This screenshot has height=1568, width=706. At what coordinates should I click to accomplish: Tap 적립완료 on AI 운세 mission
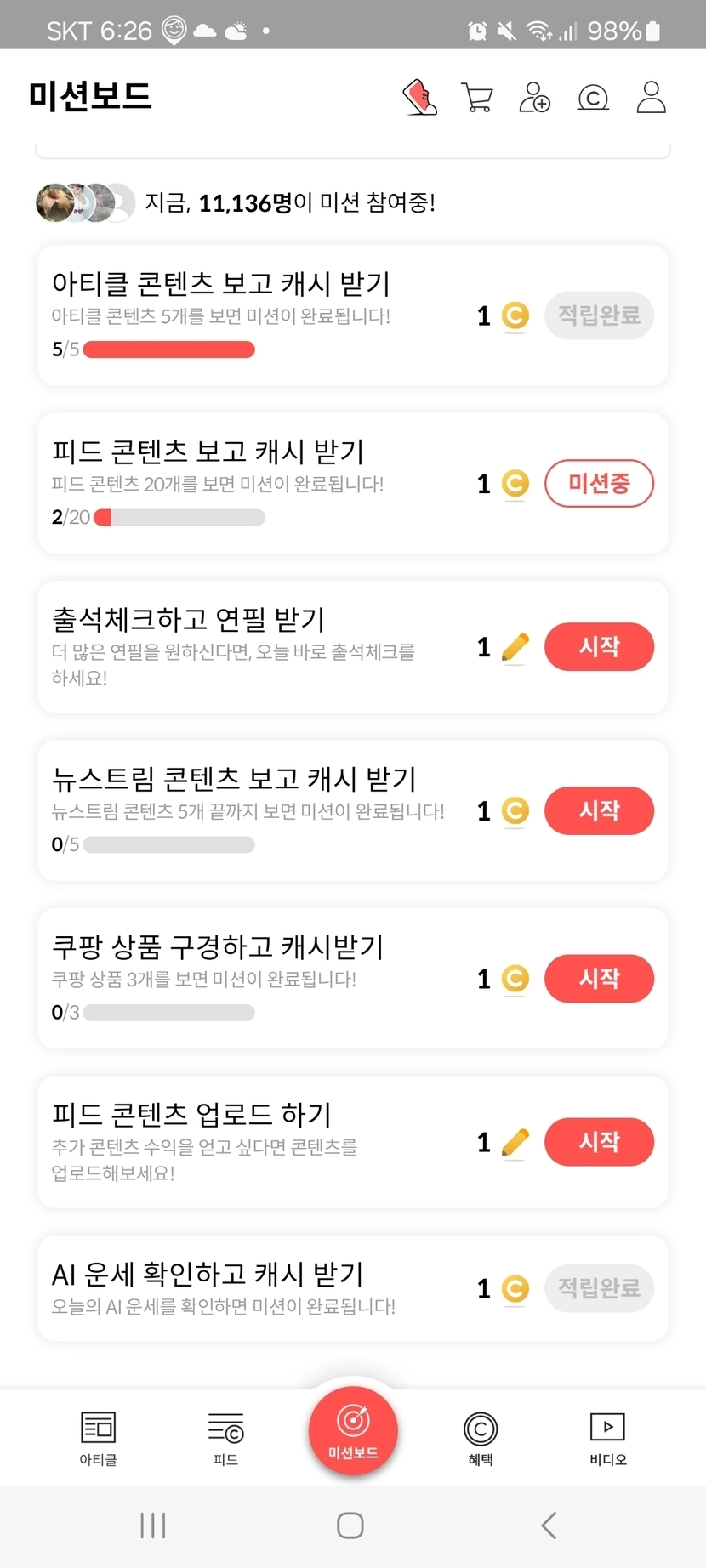[x=599, y=1288]
